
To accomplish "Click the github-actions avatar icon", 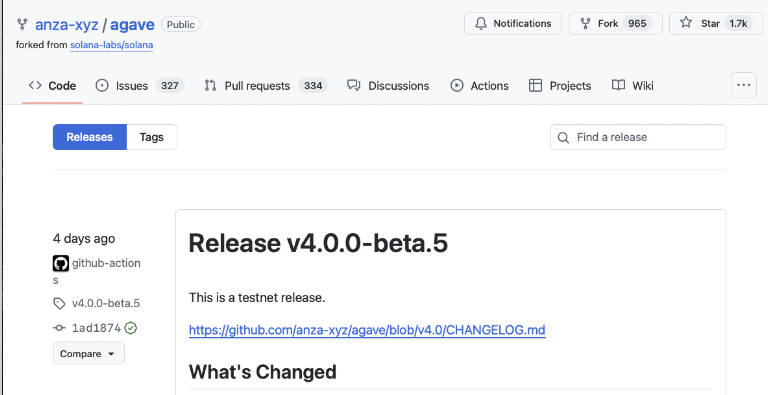I will pos(61,264).
